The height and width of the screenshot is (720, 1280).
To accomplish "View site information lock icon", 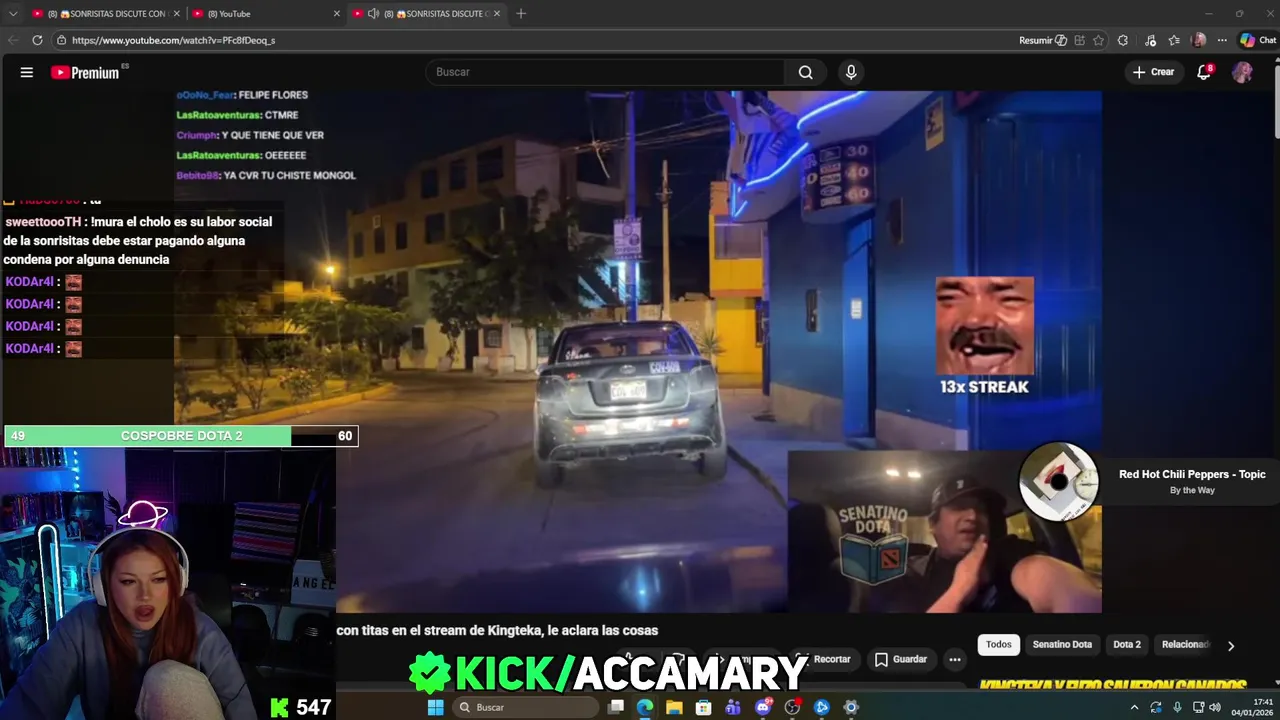I will coord(61,40).
